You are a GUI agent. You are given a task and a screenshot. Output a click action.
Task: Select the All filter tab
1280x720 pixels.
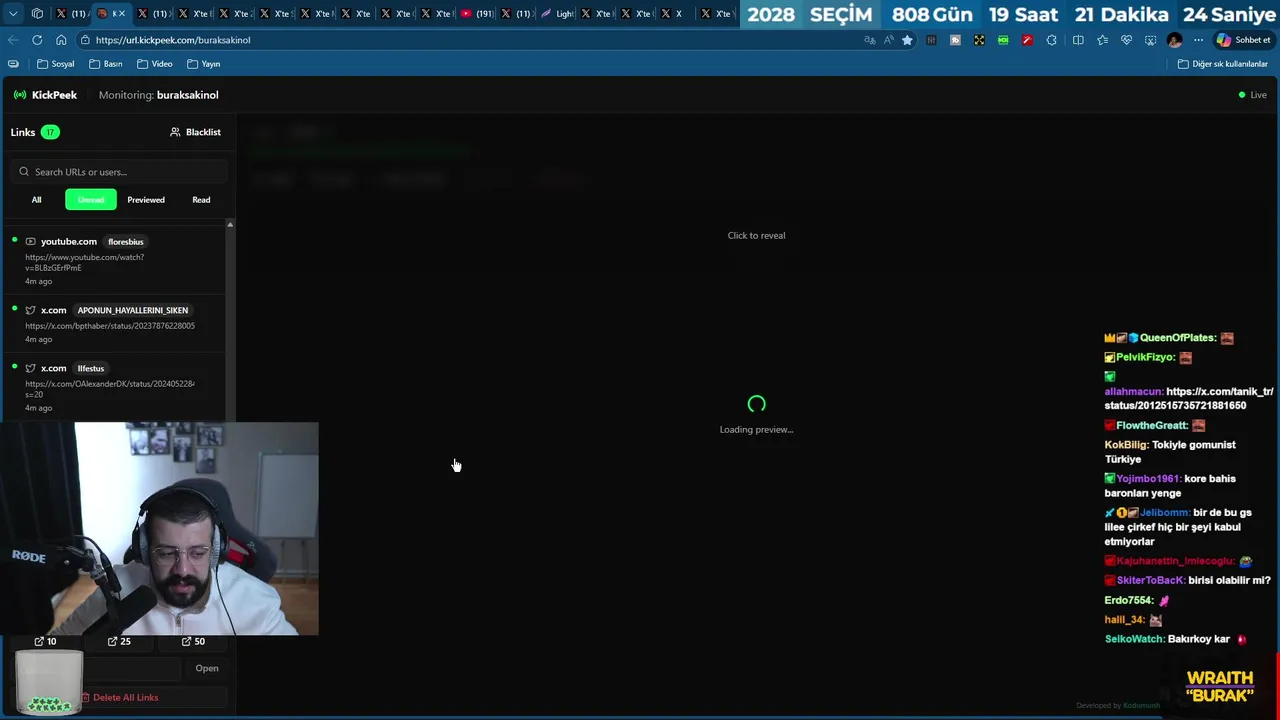click(36, 200)
